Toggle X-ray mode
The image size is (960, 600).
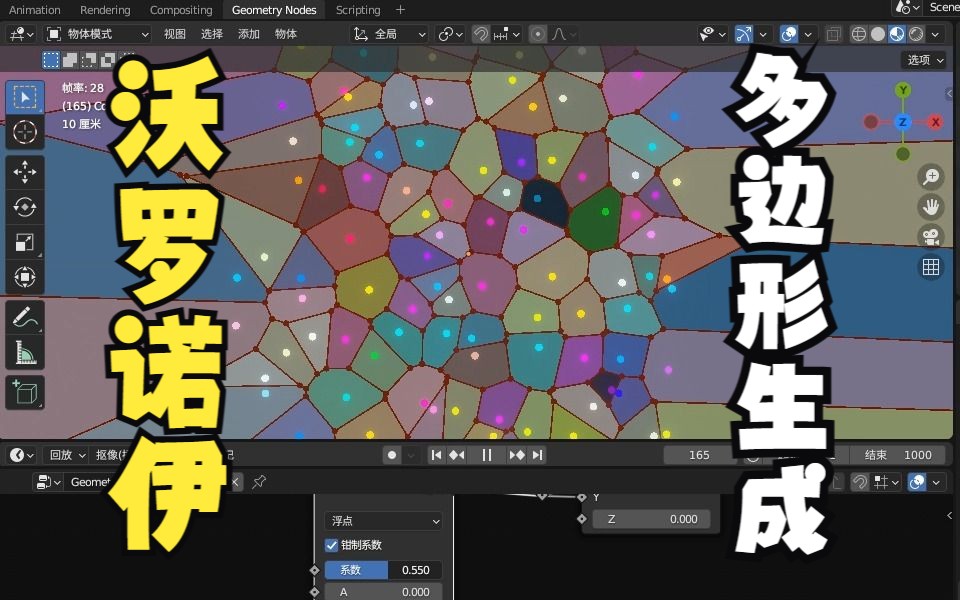click(833, 34)
